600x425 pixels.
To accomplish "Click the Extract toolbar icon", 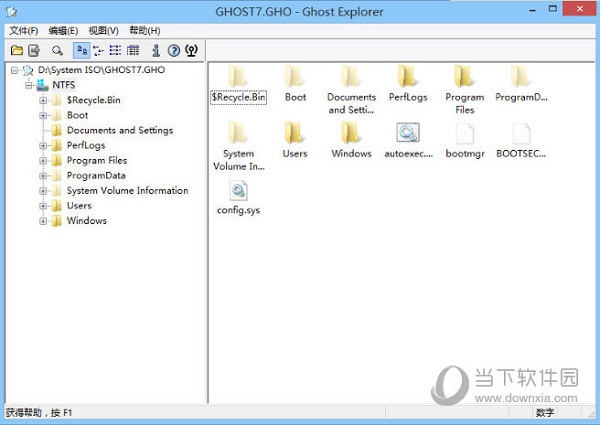I will [34, 50].
